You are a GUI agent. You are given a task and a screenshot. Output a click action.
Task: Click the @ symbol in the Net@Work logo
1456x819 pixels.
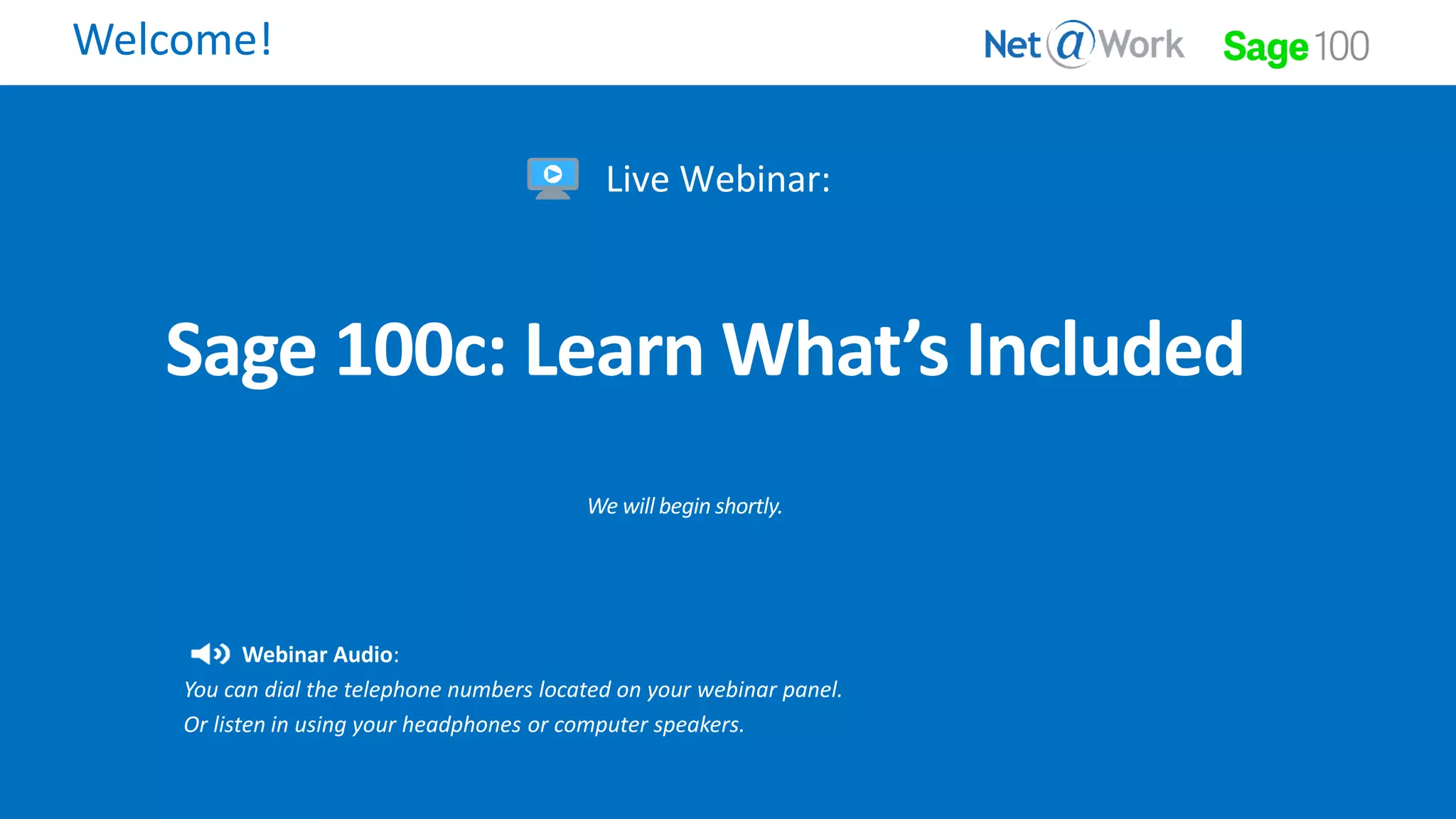coord(1071,43)
